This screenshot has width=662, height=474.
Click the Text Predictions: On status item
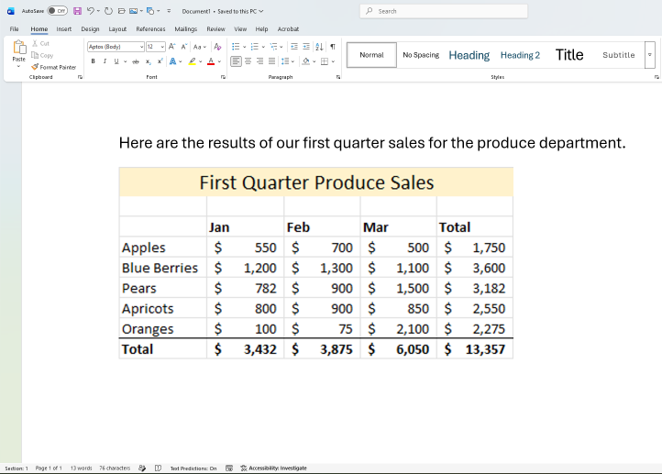(x=193, y=468)
